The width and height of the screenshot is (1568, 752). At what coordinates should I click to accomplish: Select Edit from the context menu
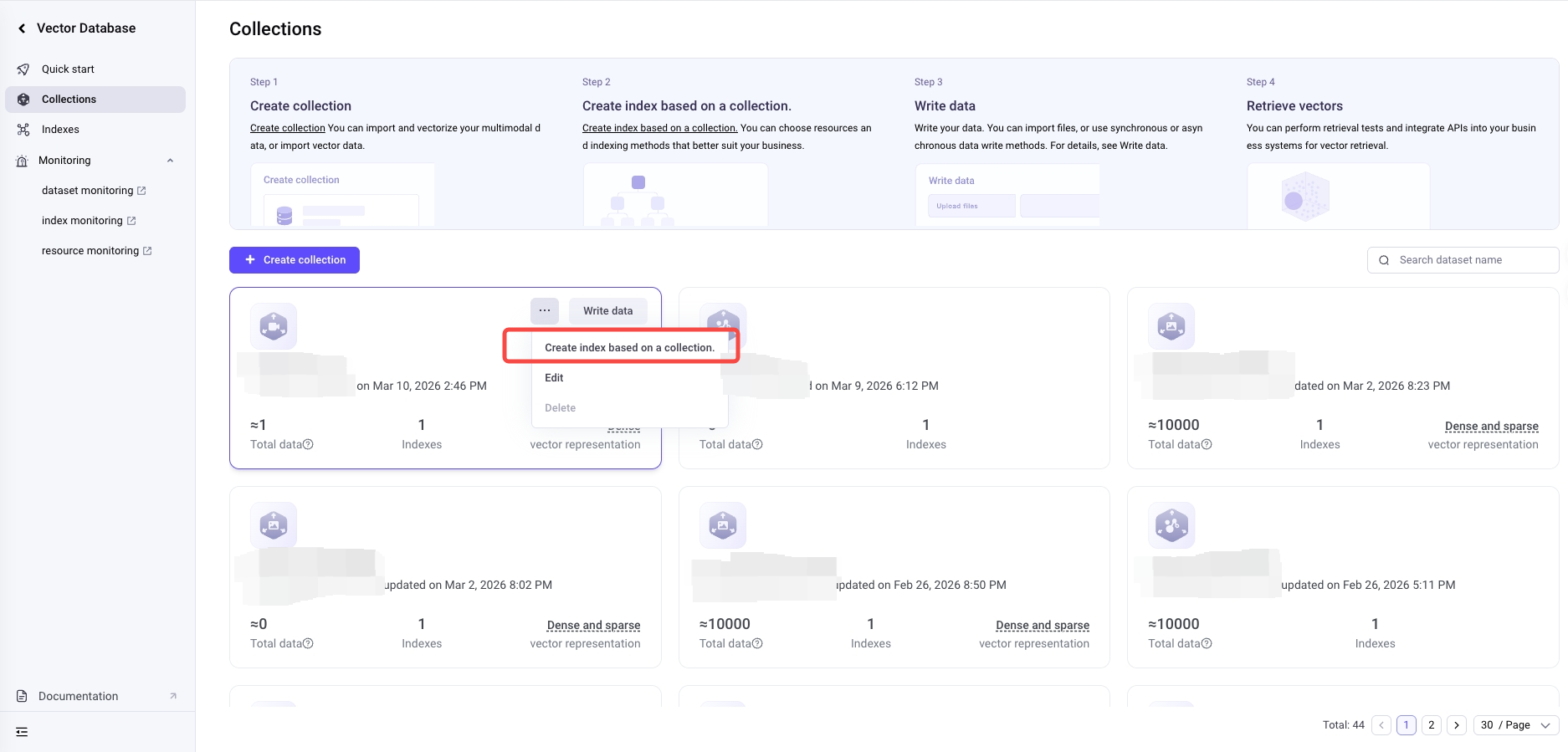pos(554,378)
